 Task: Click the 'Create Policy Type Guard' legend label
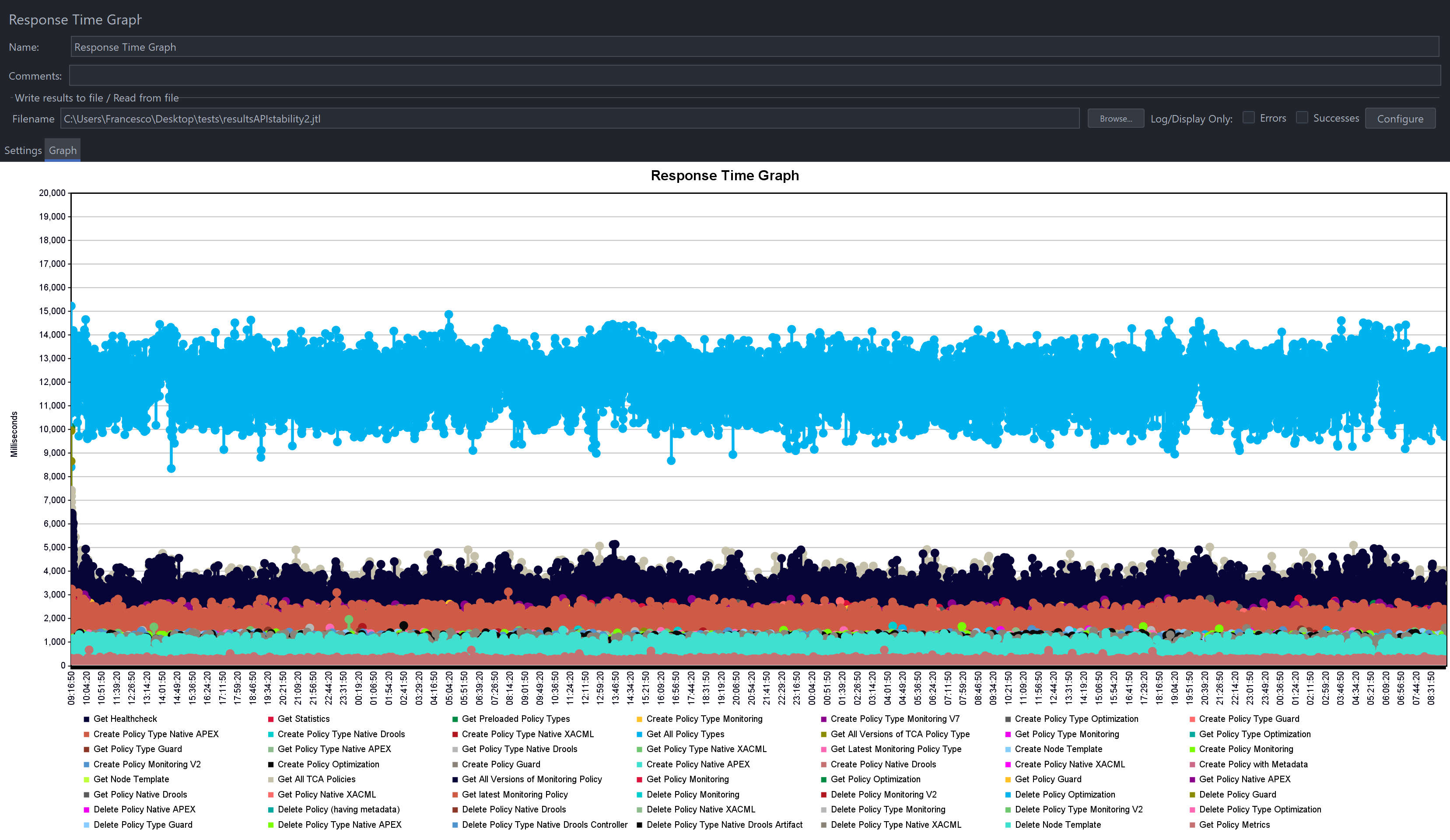(x=1249, y=719)
